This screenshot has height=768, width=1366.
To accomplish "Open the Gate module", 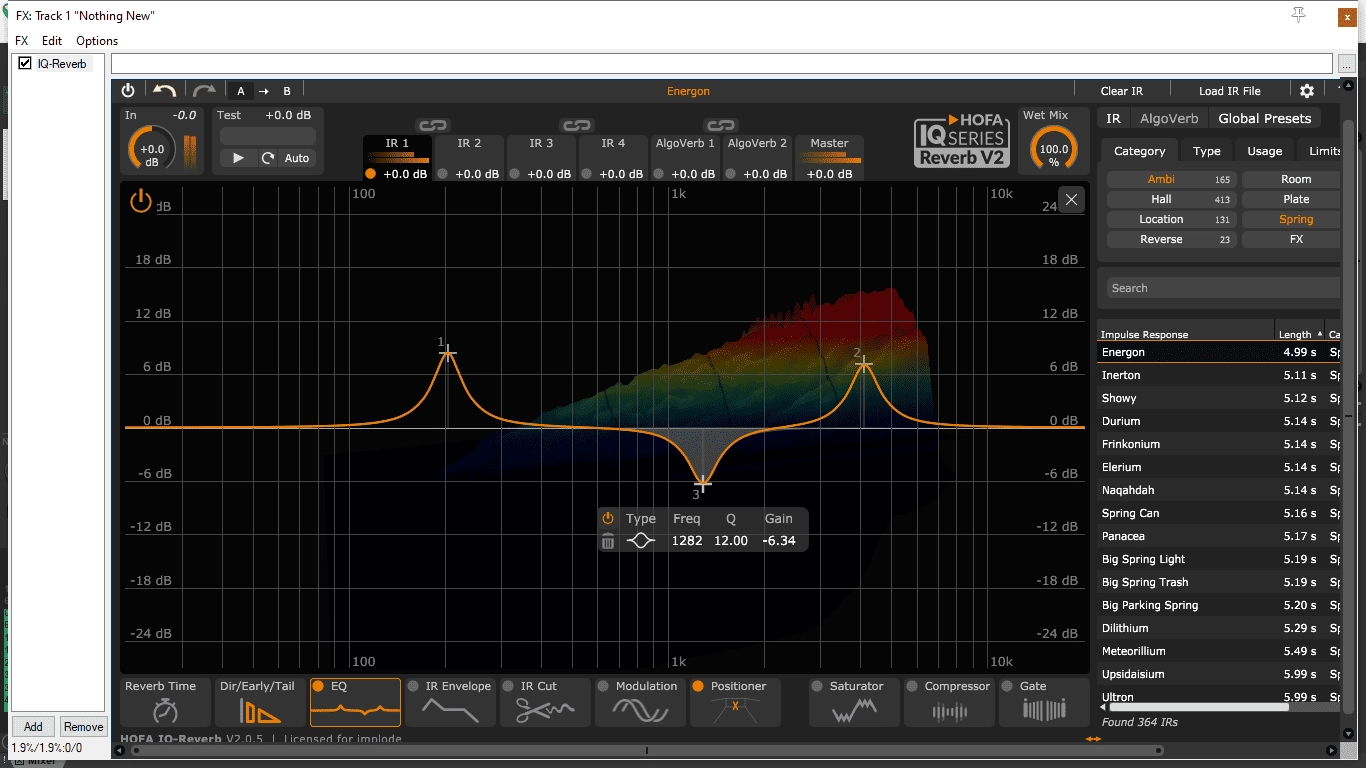I will (1044, 702).
